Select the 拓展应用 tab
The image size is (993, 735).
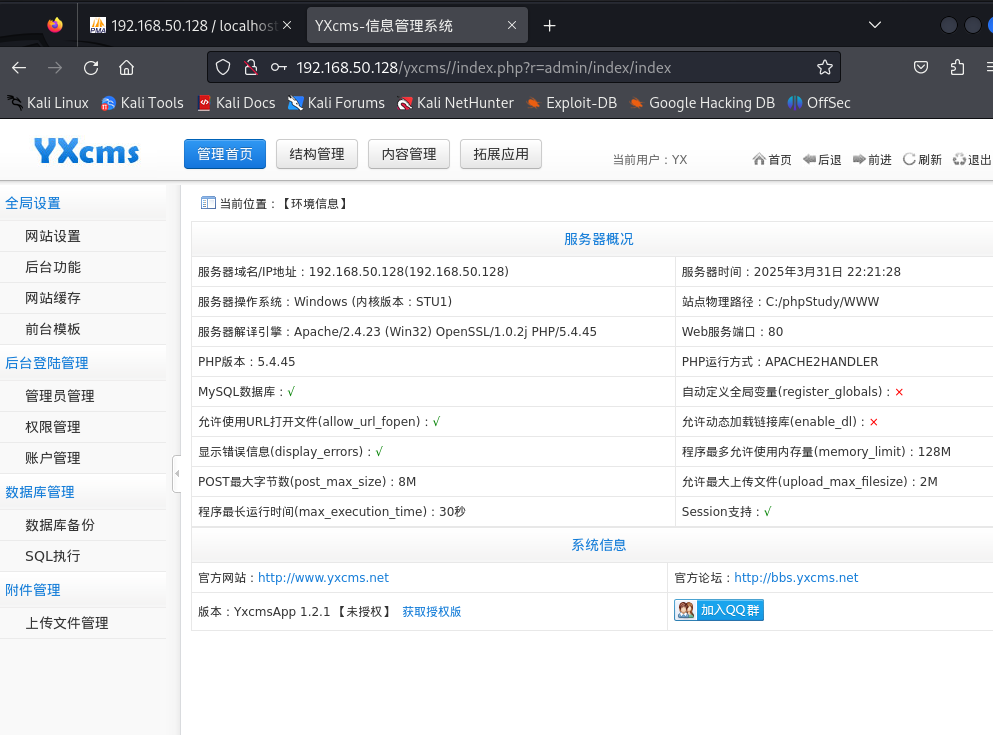tap(500, 154)
